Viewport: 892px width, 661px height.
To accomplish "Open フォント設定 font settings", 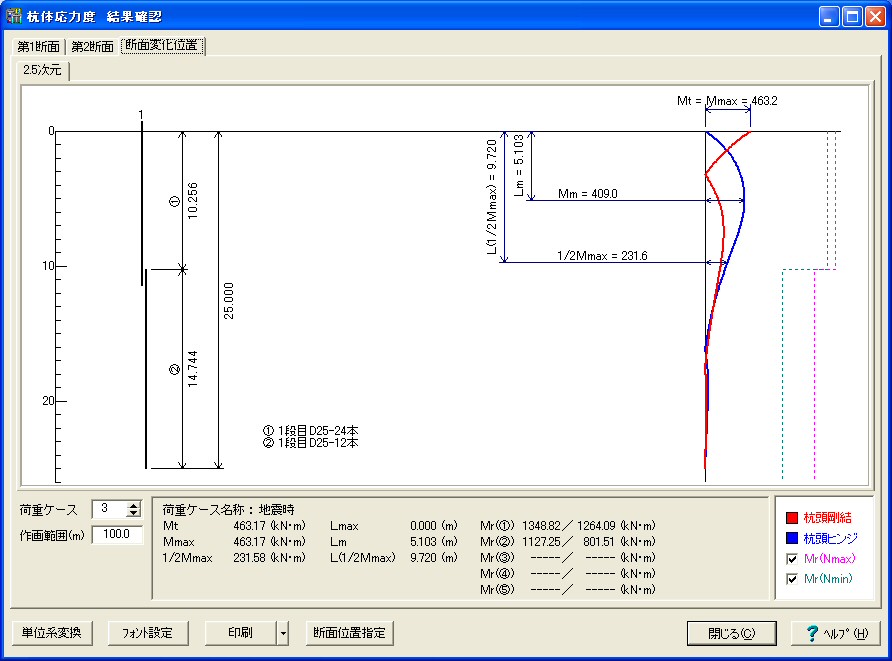I will (x=147, y=633).
